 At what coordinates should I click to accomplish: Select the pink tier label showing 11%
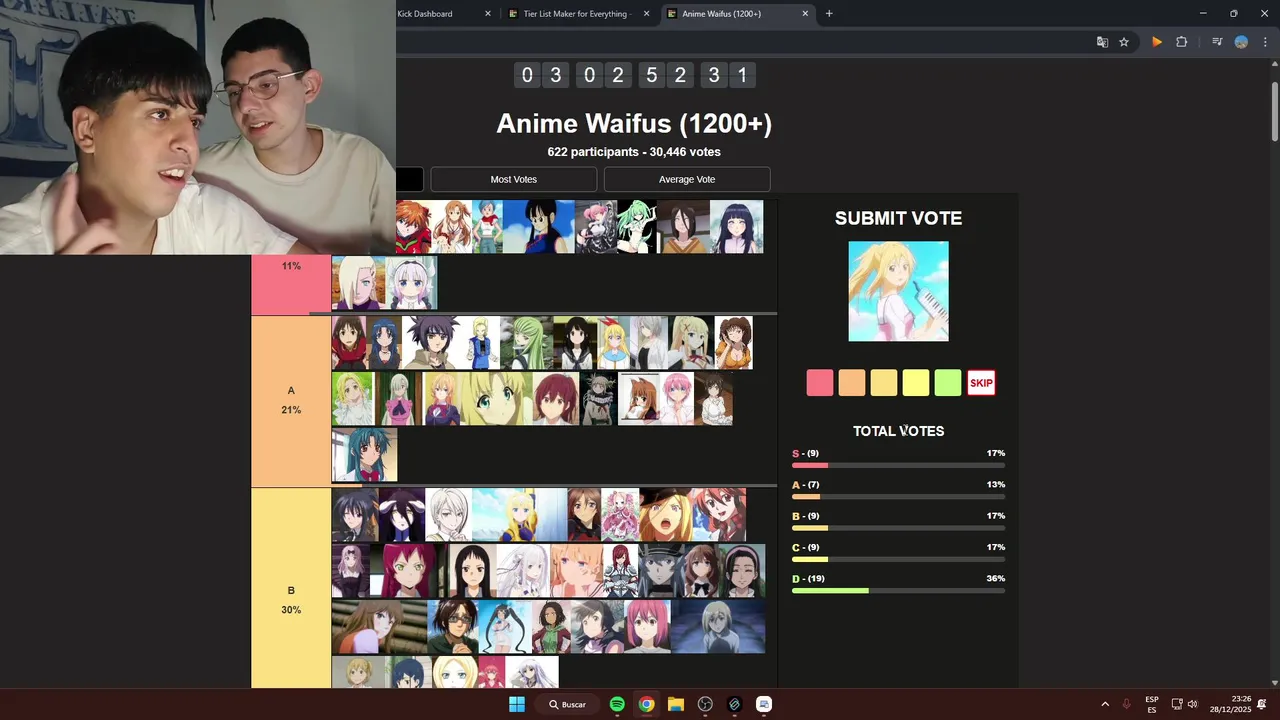click(291, 284)
